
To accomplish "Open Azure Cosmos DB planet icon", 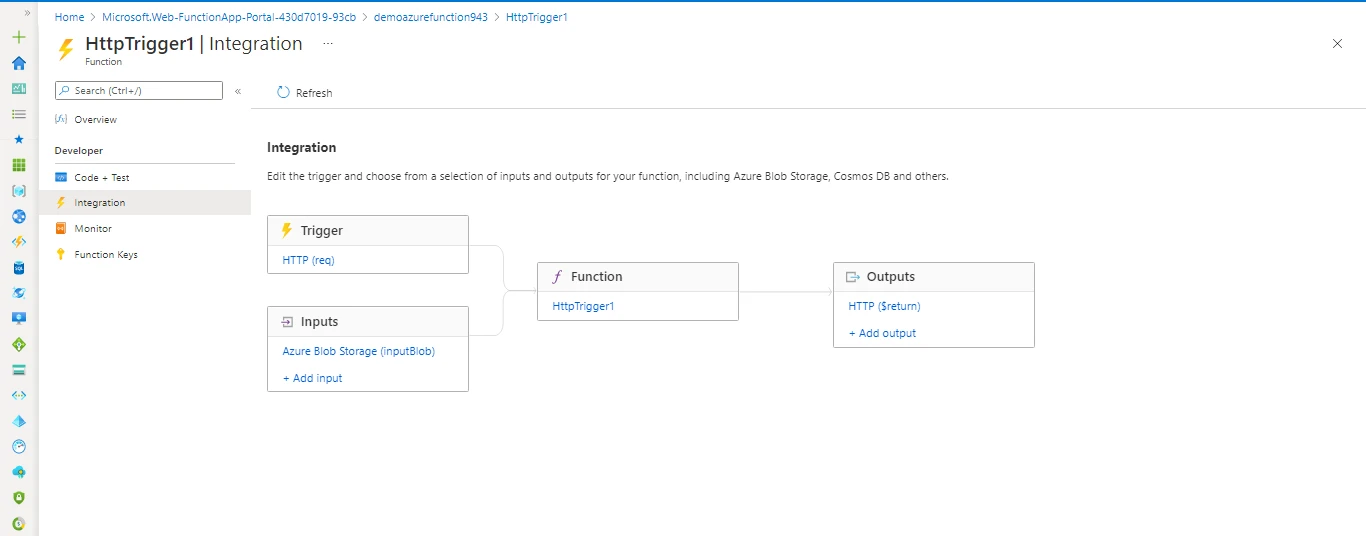I will [18, 293].
